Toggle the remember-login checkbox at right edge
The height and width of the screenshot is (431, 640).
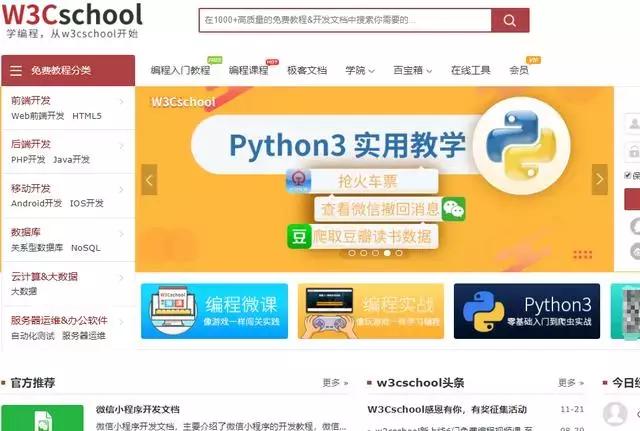click(627, 176)
